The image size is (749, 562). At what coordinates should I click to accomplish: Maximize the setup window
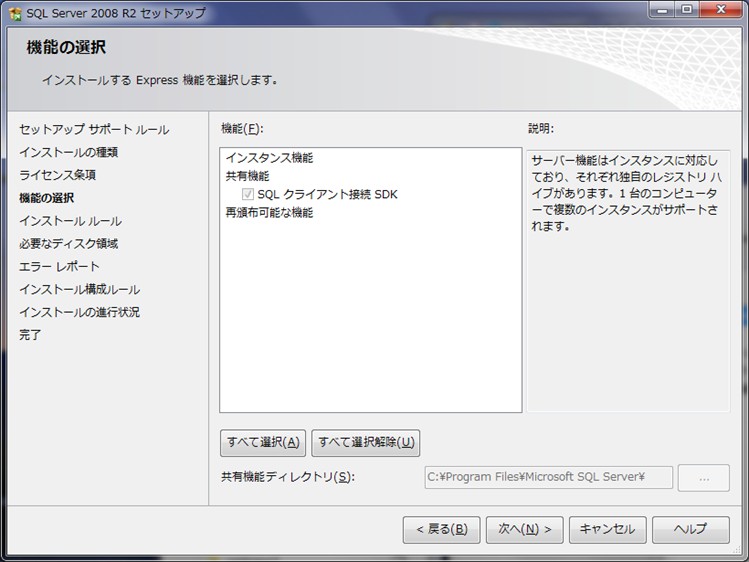coord(687,10)
